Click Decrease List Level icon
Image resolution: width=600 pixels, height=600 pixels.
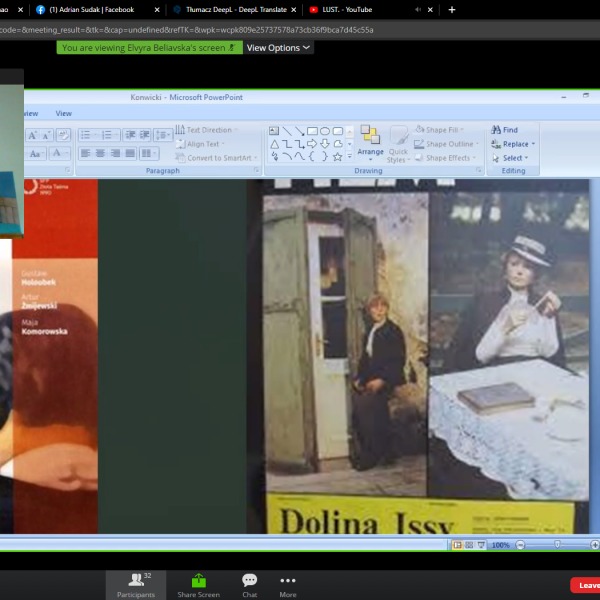[130, 135]
